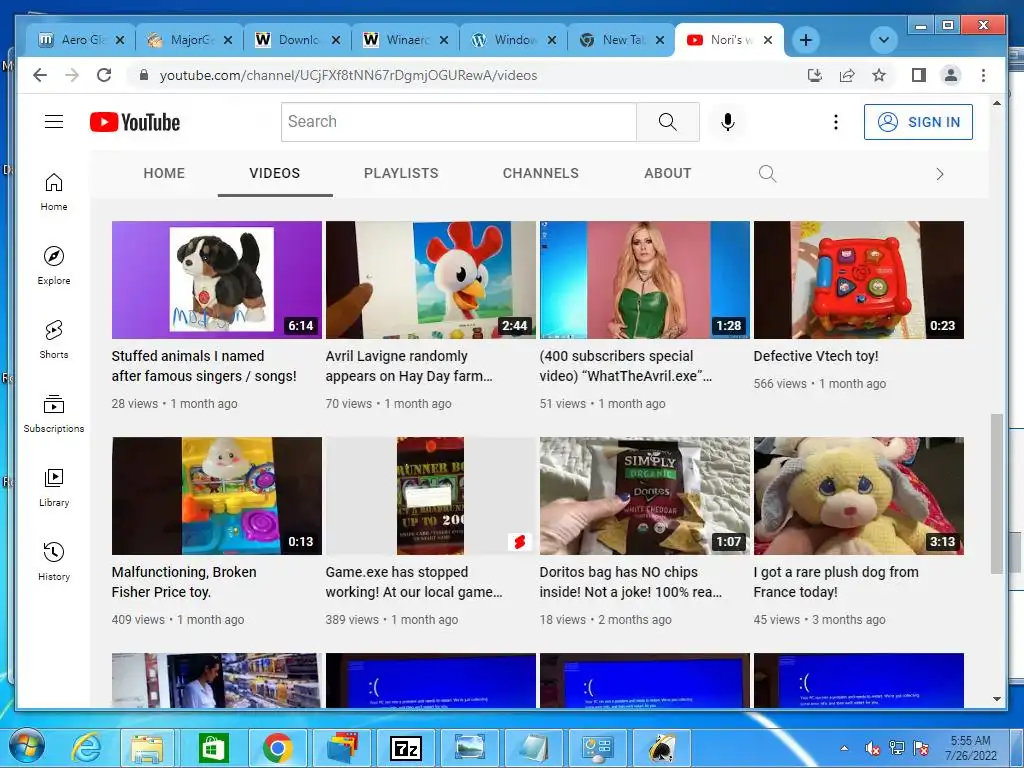The image size is (1024, 768).
Task: Start voice search with microphone icon
Action: pos(728,122)
